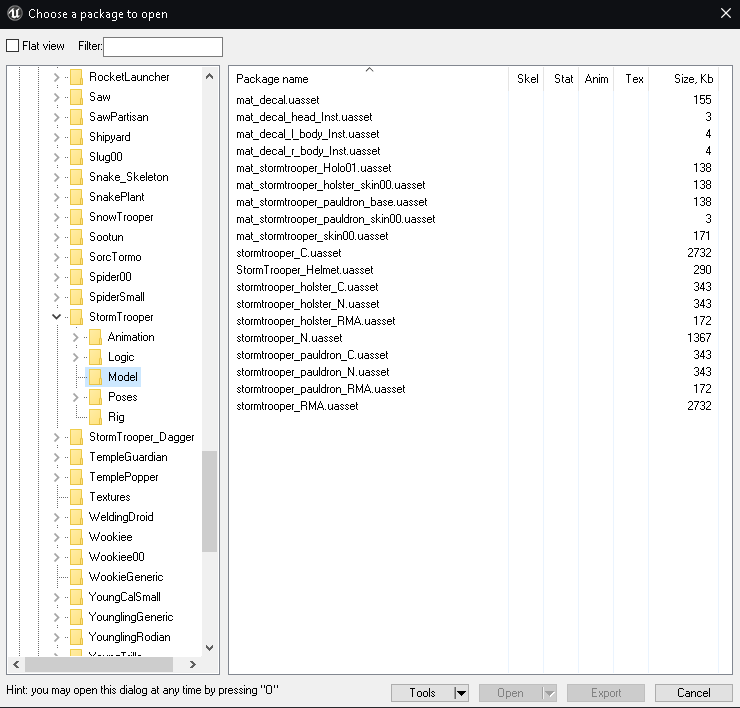Expand the Animation subfolder chevron
This screenshot has width=740, height=708.
click(x=76, y=337)
